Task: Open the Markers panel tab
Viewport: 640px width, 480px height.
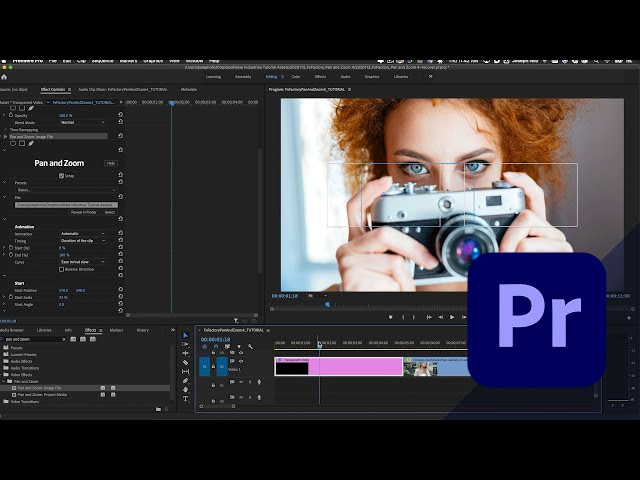Action: click(x=116, y=330)
